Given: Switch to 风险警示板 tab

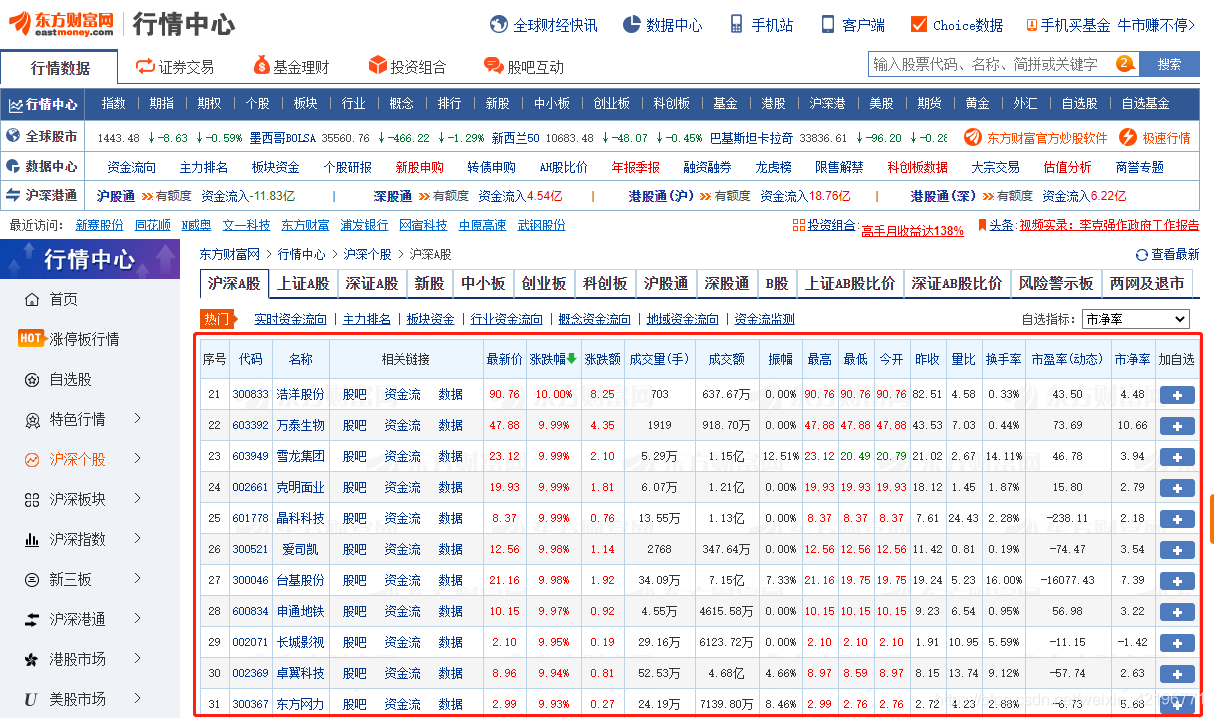Looking at the screenshot, I should coord(1056,284).
